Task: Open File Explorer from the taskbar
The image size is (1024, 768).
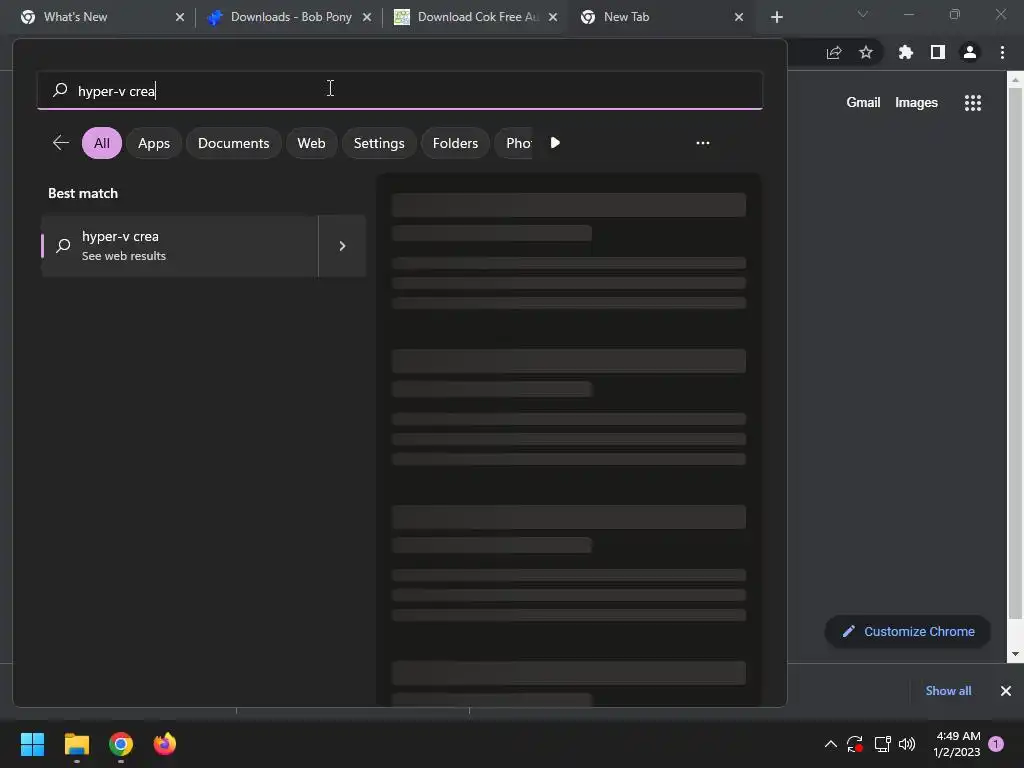Action: click(x=77, y=744)
